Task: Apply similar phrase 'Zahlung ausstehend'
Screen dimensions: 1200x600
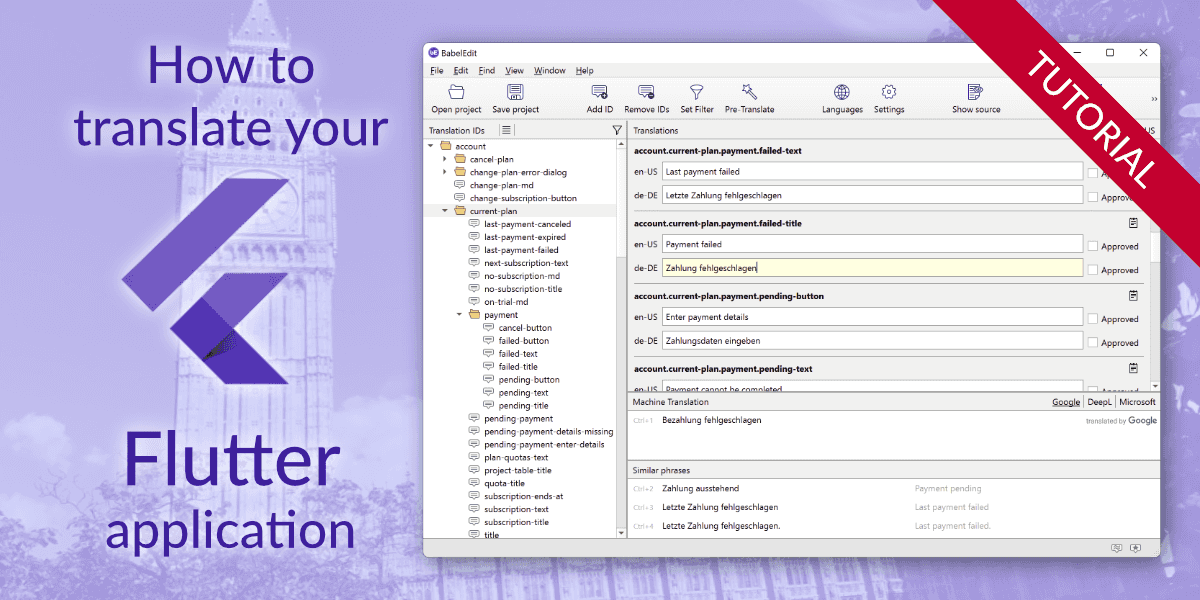Action: click(701, 488)
